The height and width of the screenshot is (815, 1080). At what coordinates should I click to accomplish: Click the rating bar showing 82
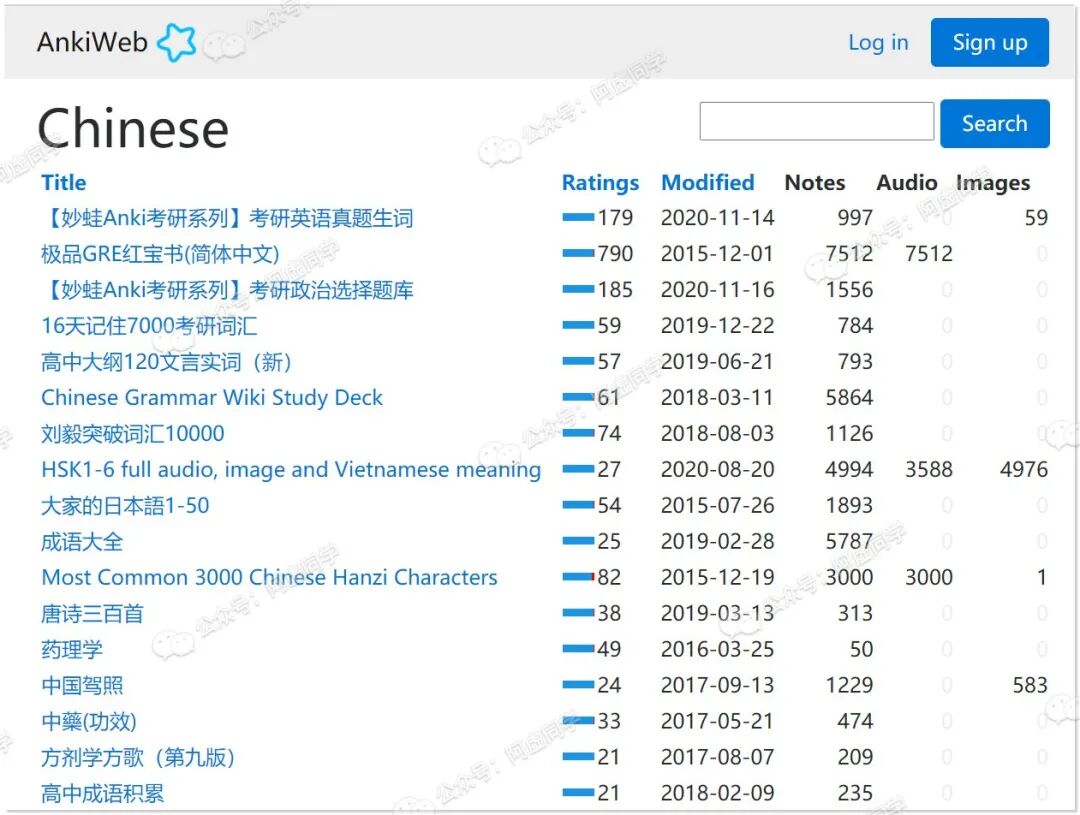click(578, 577)
